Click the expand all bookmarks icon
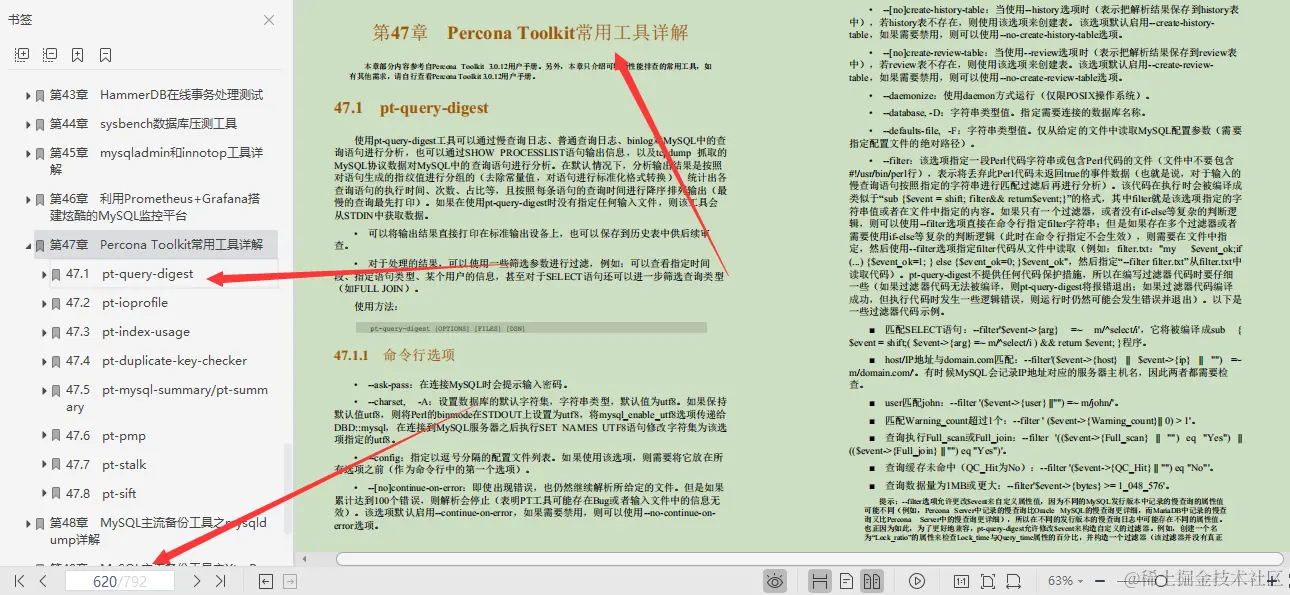 pyautogui.click(x=22, y=55)
